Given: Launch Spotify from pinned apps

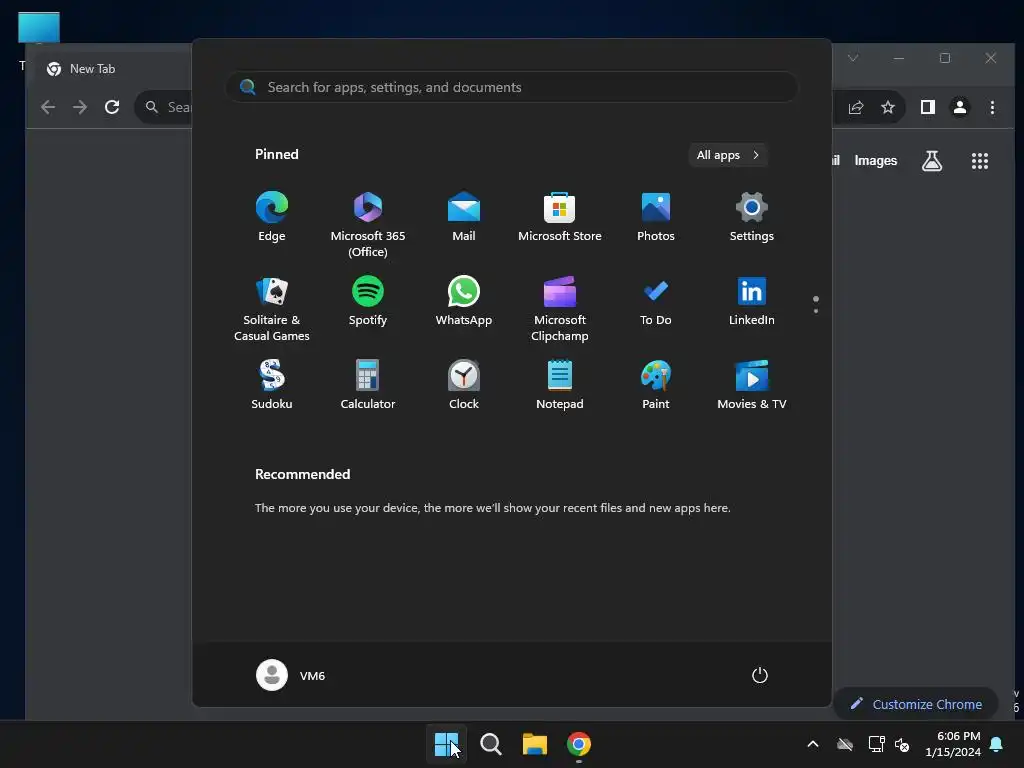Looking at the screenshot, I should coord(368,301).
